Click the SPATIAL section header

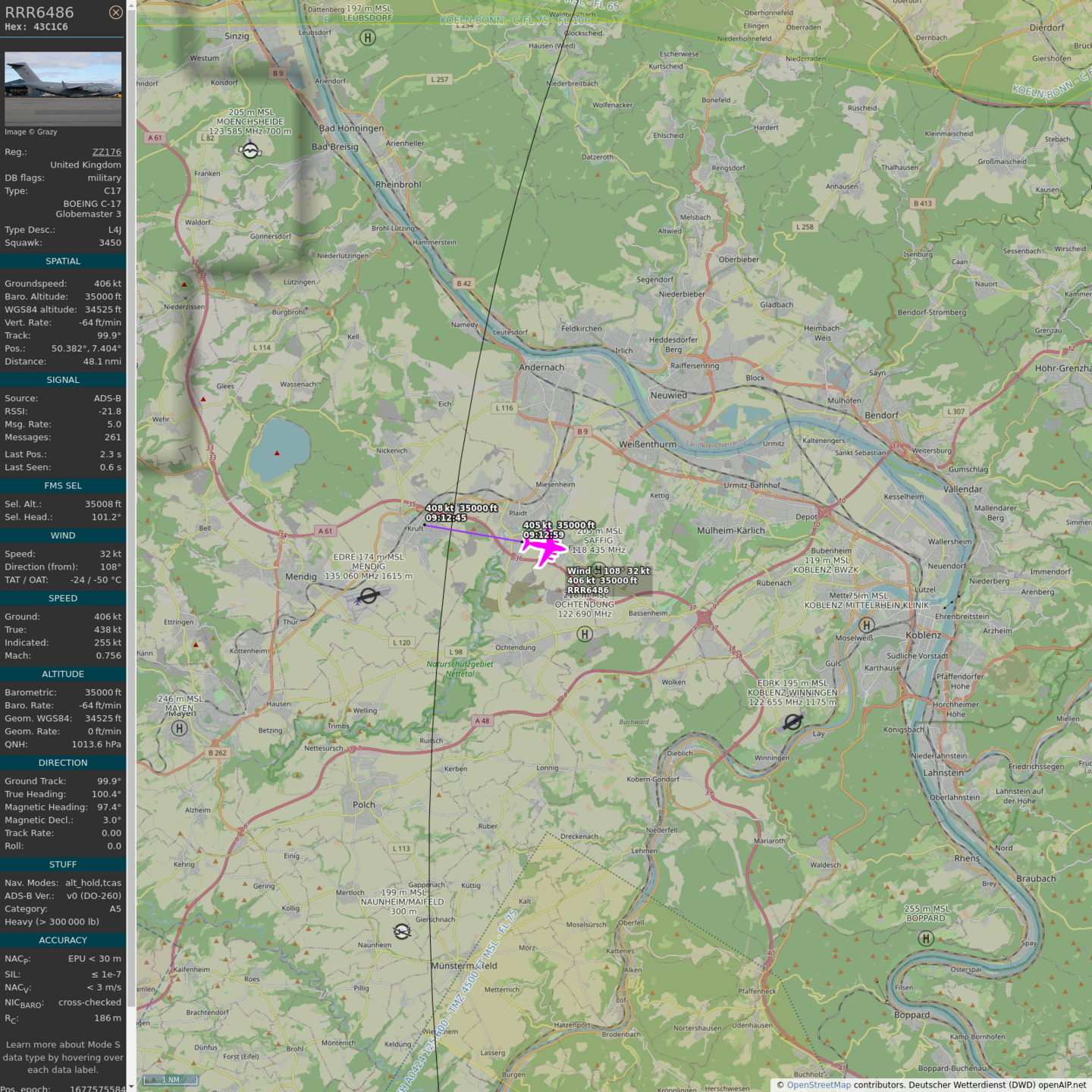[63, 261]
